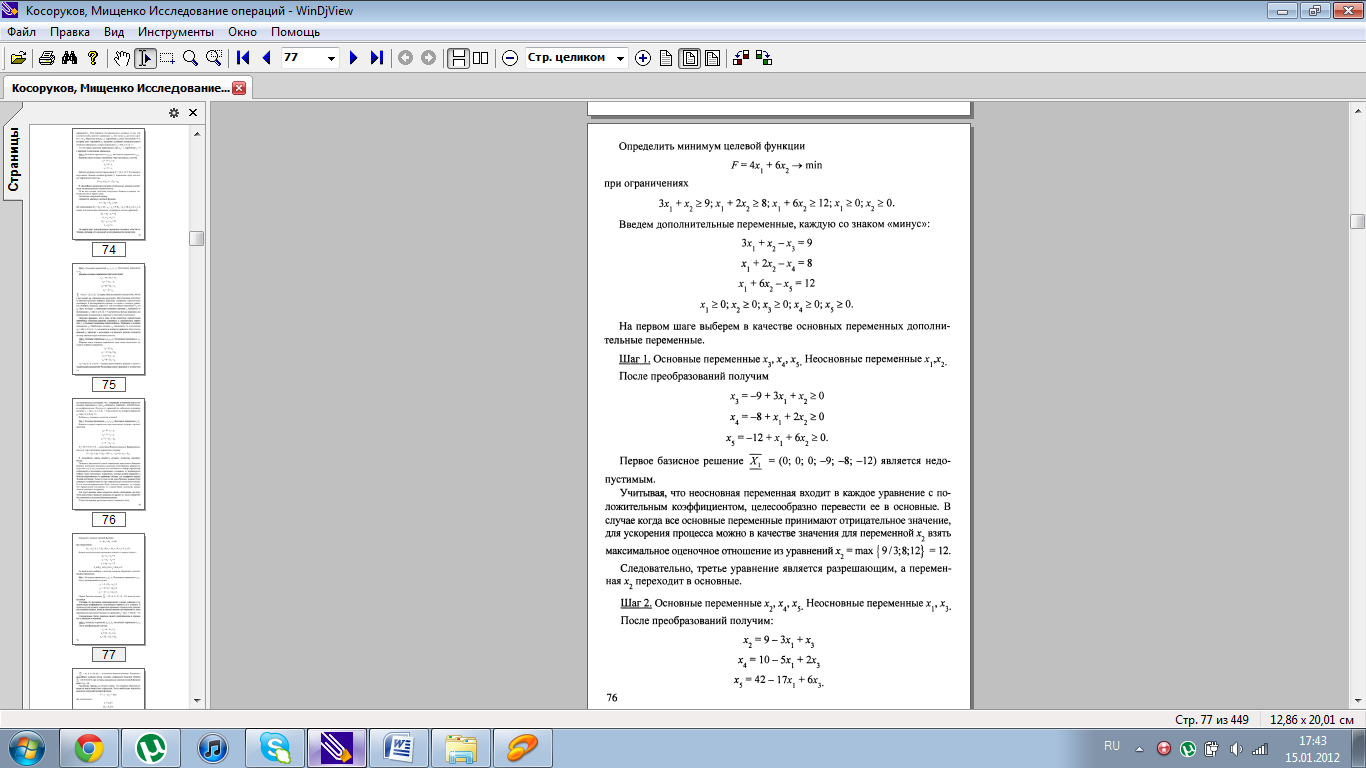Select the text selection cursor tool
This screenshot has width=1366, height=768.
click(x=145, y=58)
